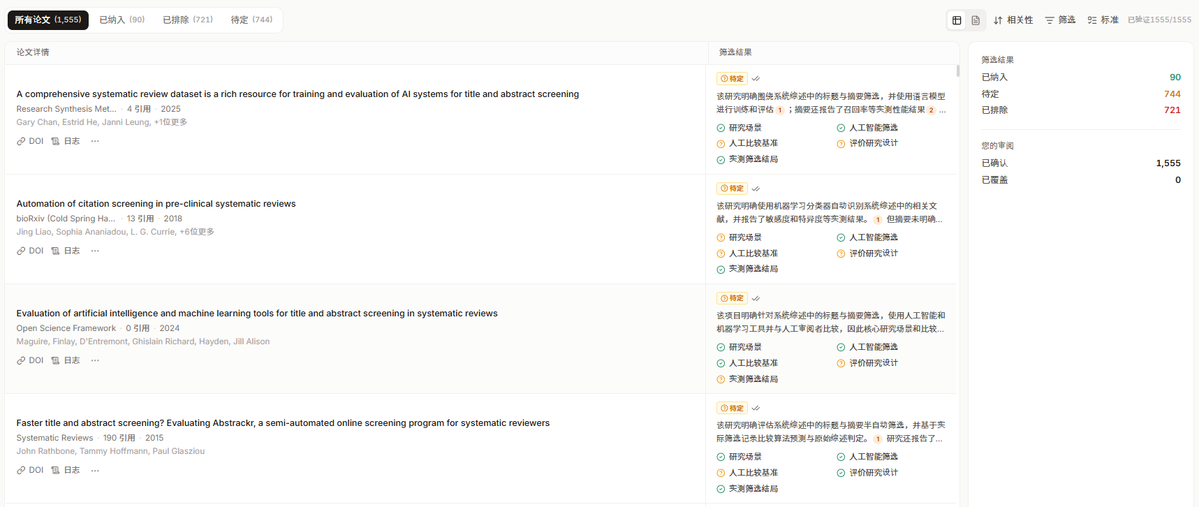This screenshot has height=507, width=1199.
Task: Switch to the document layout view icon
Action: (976, 21)
